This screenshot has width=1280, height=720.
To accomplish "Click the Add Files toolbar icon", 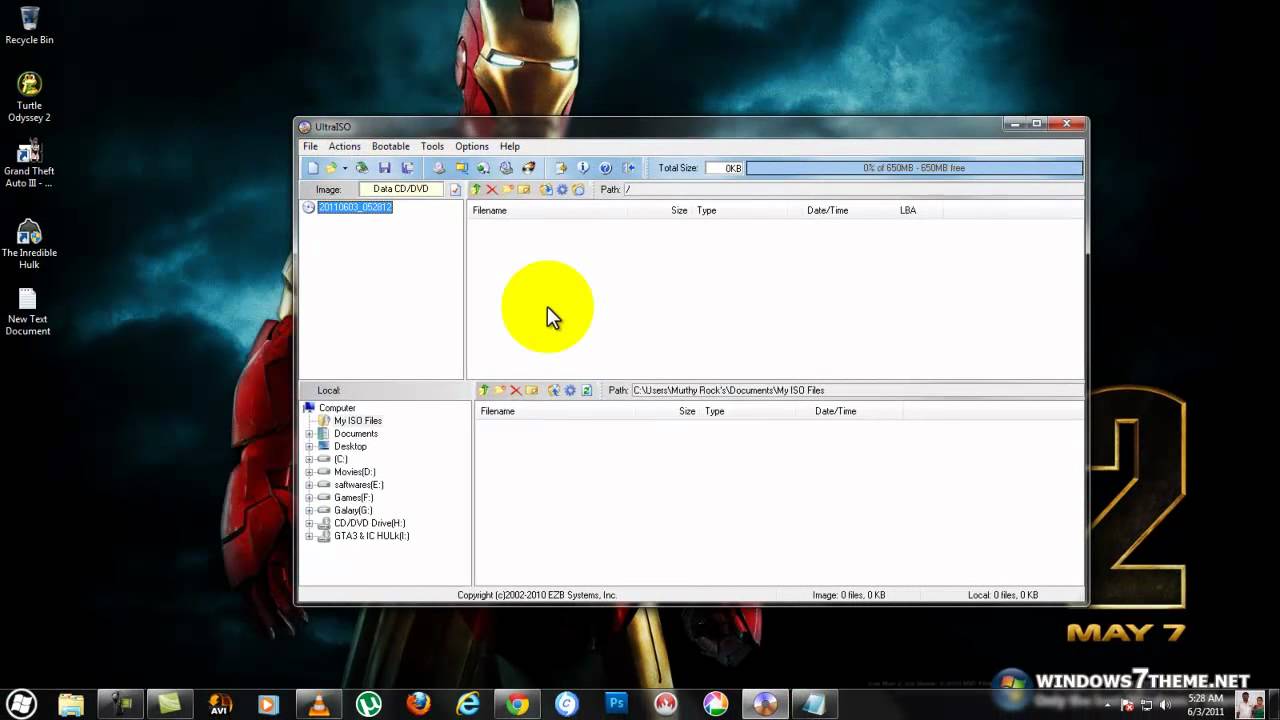I will click(x=561, y=168).
